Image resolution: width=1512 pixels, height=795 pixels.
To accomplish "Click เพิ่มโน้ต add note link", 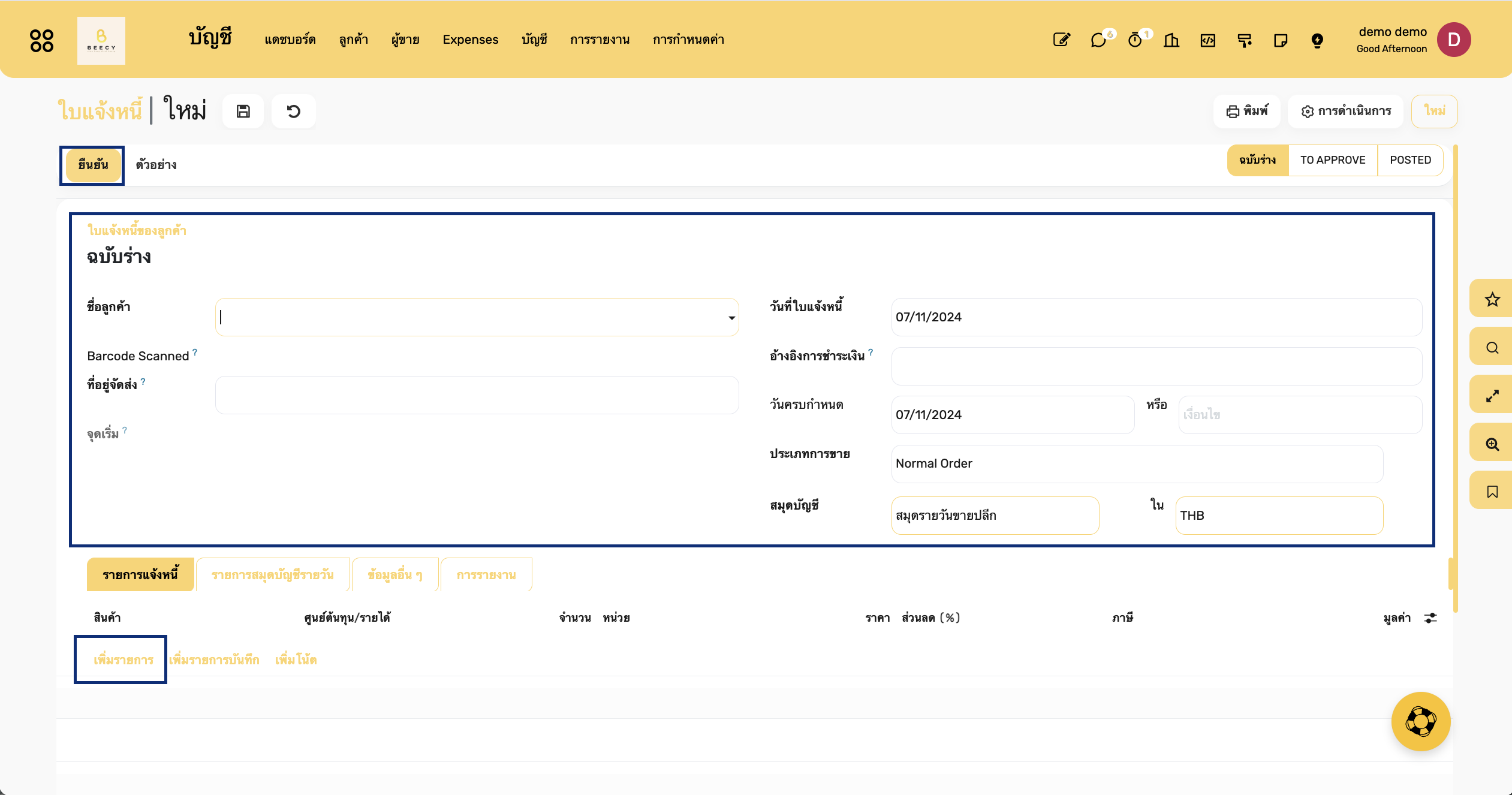I will click(296, 660).
